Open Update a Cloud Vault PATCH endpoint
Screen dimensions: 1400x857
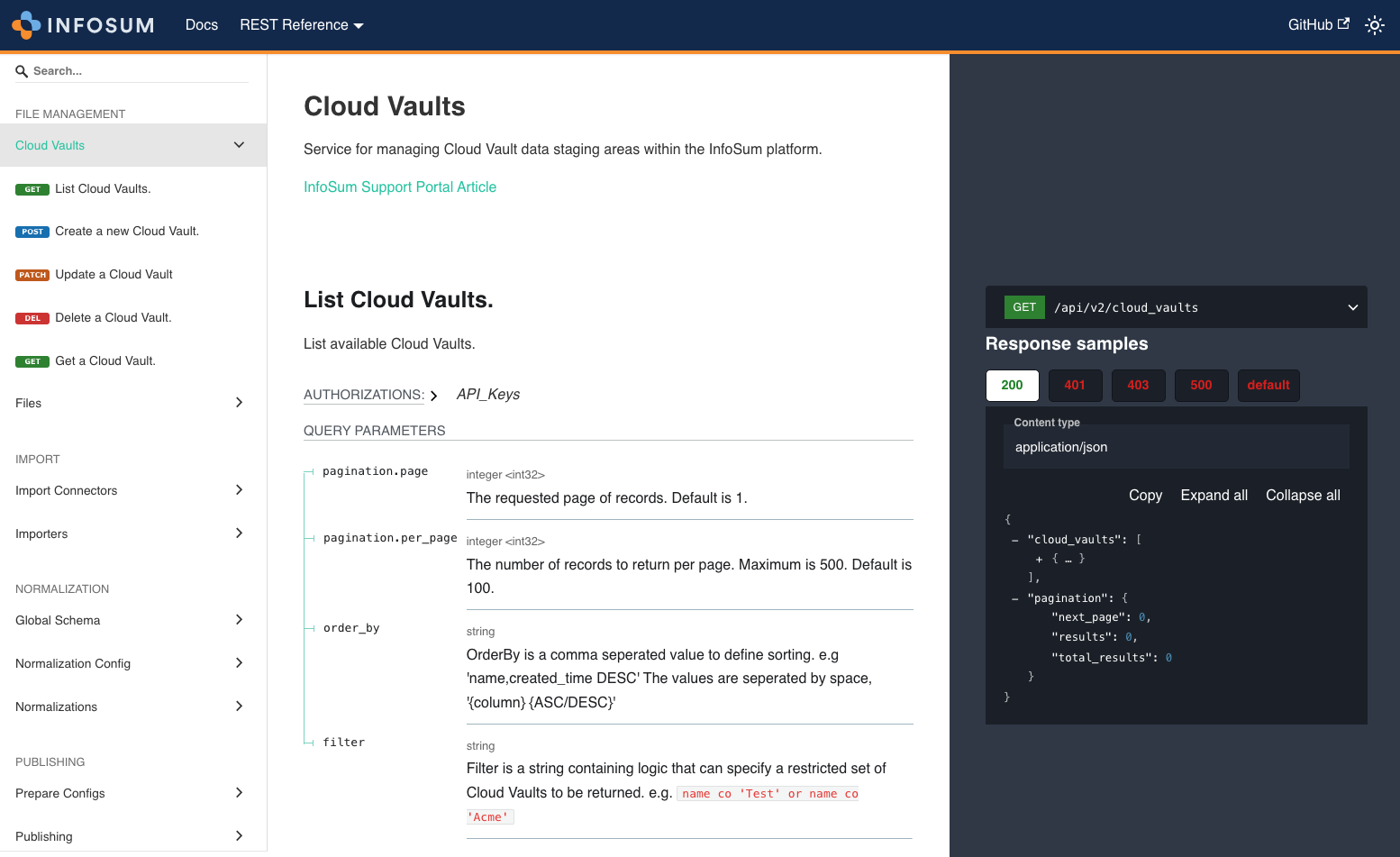coord(133,275)
